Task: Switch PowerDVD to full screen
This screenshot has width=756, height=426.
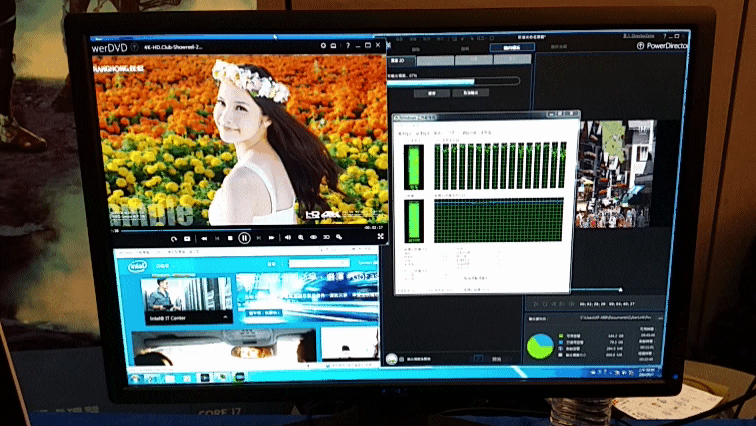Action: click(x=380, y=236)
